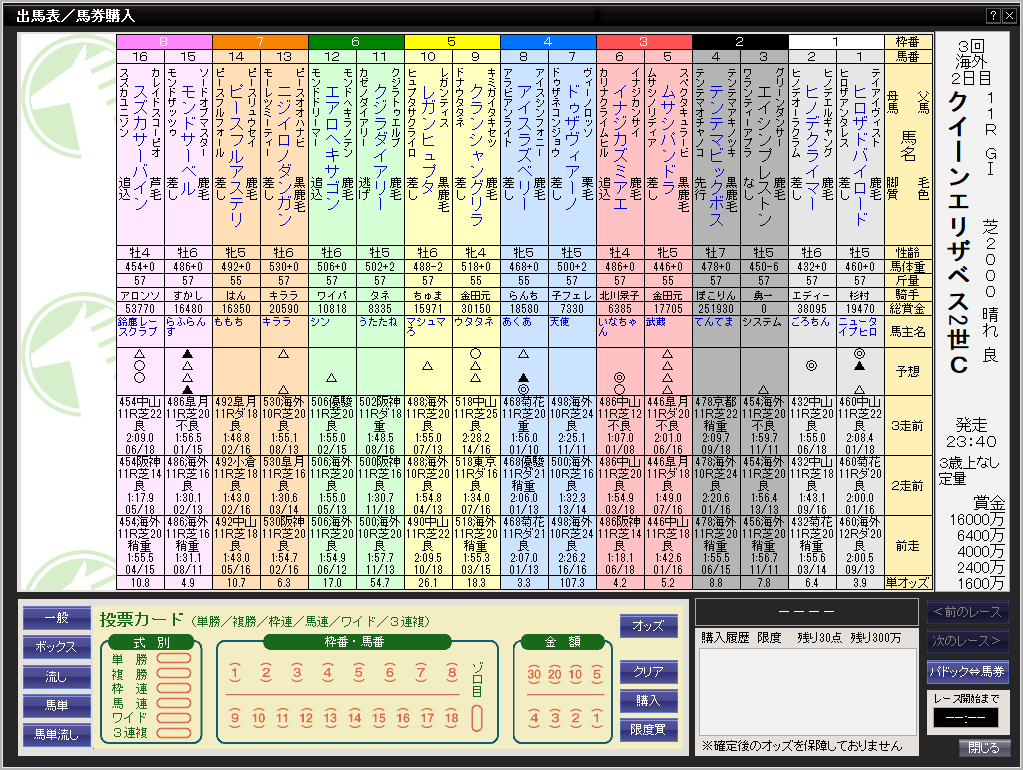Click the 単オッズ row label
Screen dimensions: 1023x770
click(x=908, y=583)
